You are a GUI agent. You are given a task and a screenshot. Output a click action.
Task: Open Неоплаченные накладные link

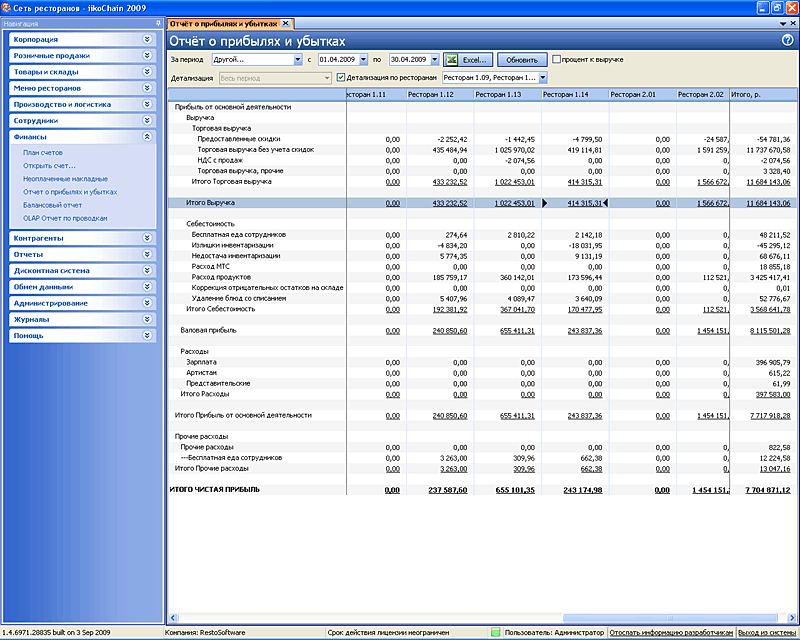pos(65,179)
